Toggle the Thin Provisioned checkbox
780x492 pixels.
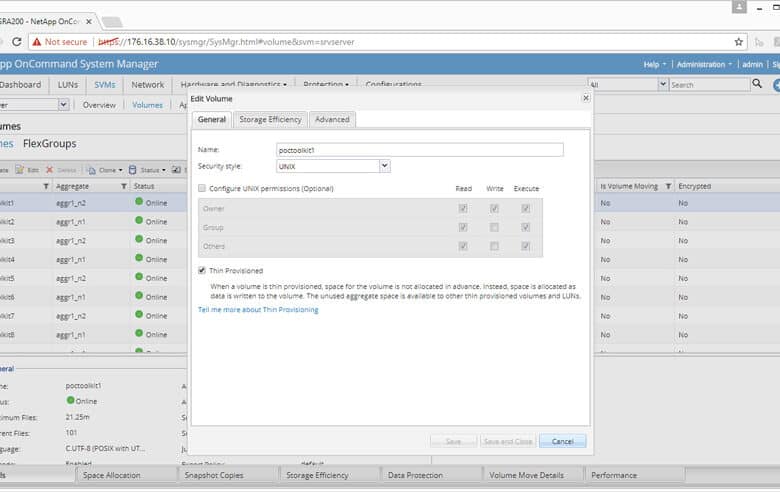click(x=201, y=270)
